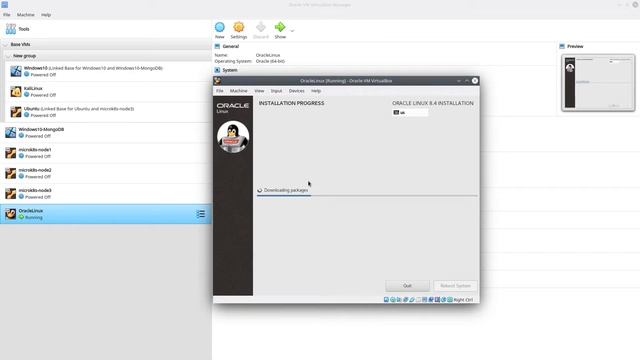
Task: Click USB devices icon in VM status bar
Action: [x=412, y=300]
